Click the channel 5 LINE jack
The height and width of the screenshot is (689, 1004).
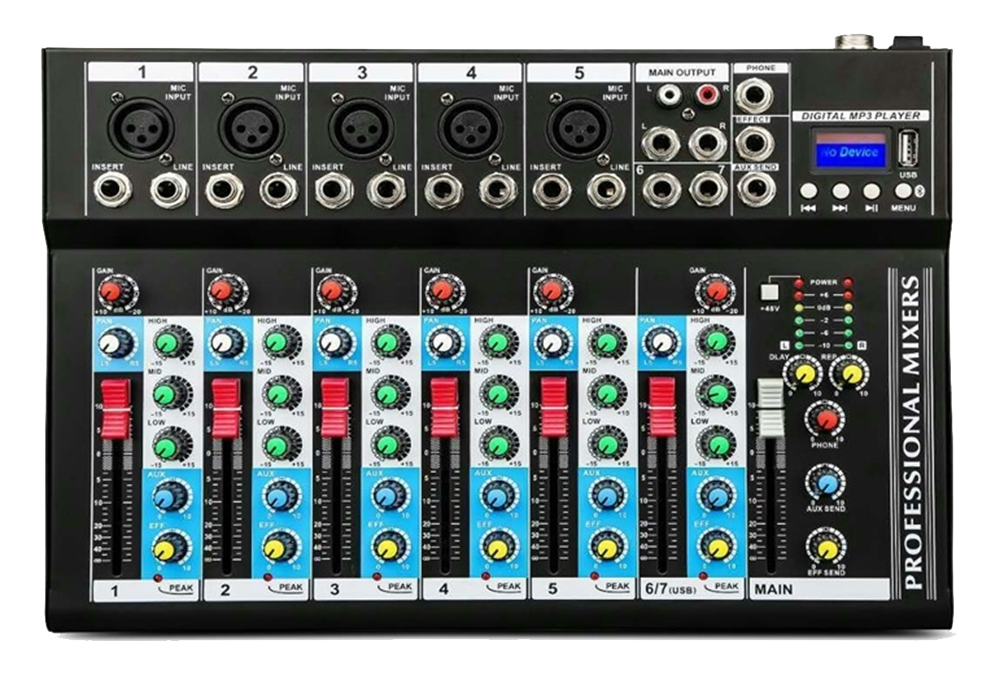click(605, 189)
